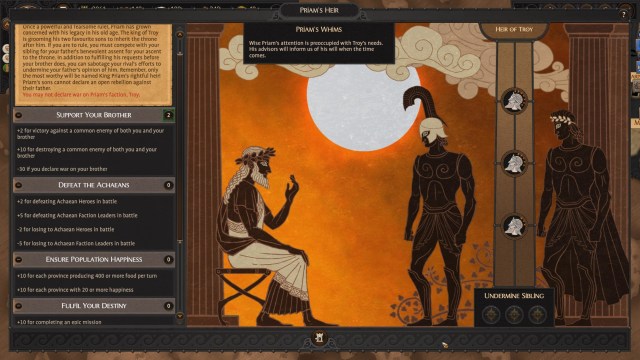The width and height of the screenshot is (640, 360).
Task: Click the Defeat the Achaeans score badge
Action: (x=168, y=185)
